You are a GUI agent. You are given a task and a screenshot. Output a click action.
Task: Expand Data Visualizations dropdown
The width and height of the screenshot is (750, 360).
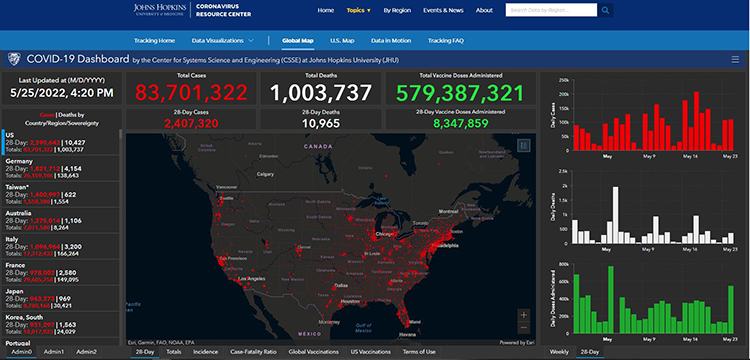point(222,41)
